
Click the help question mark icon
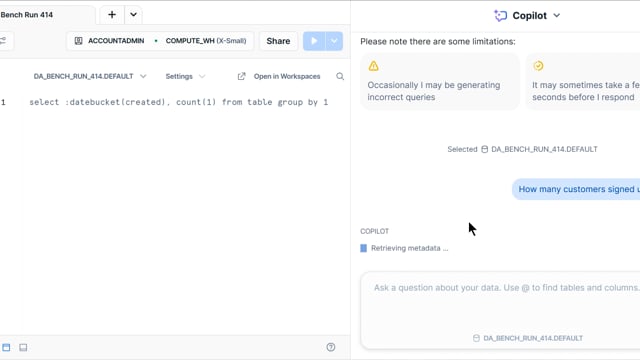coord(331,347)
